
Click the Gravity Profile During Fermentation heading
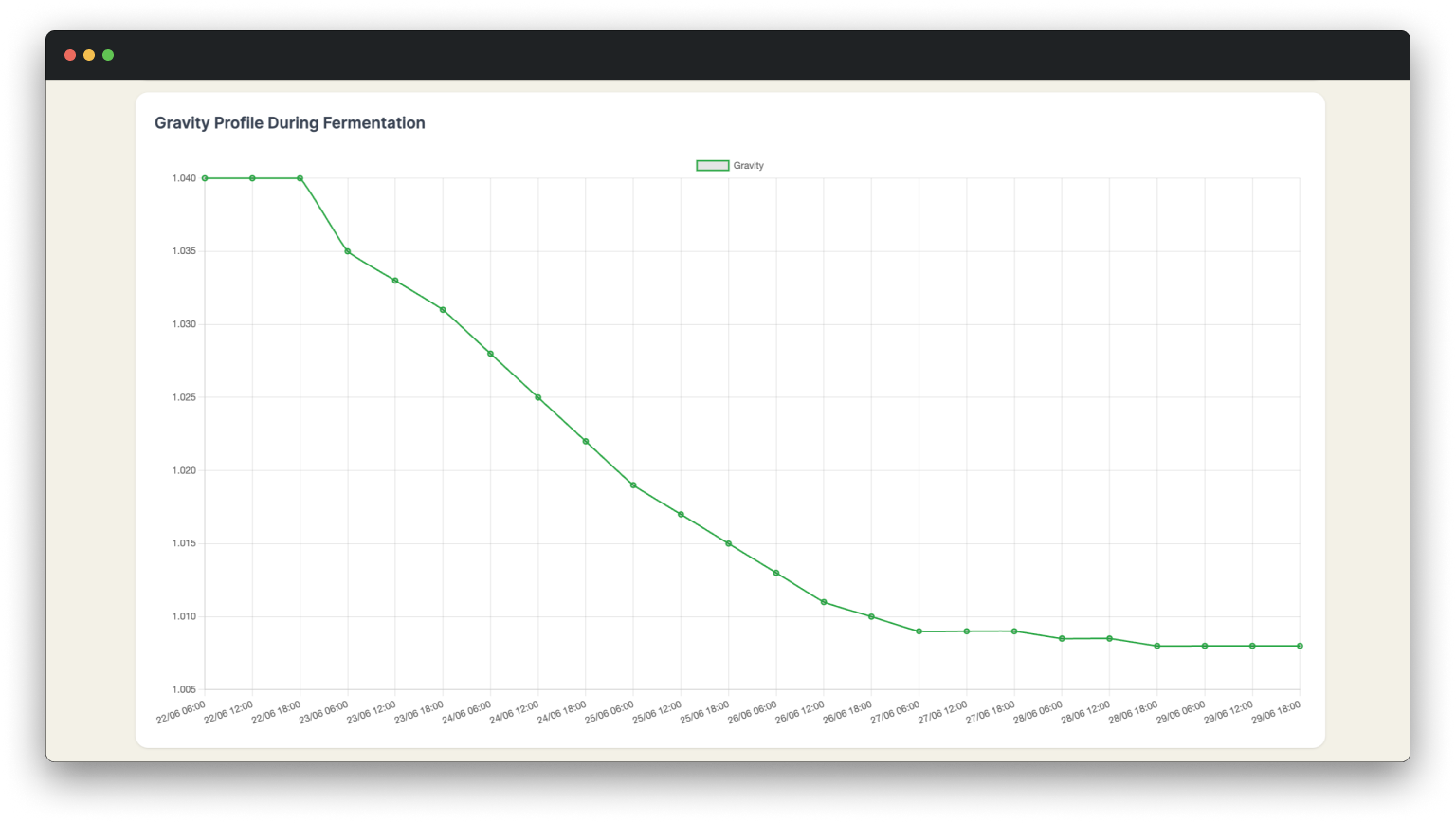click(290, 123)
